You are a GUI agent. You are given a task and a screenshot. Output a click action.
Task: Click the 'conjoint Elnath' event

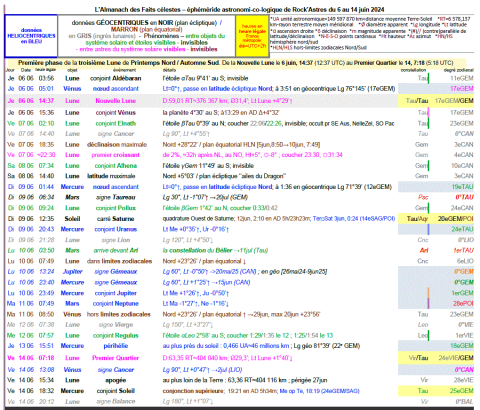116,123
